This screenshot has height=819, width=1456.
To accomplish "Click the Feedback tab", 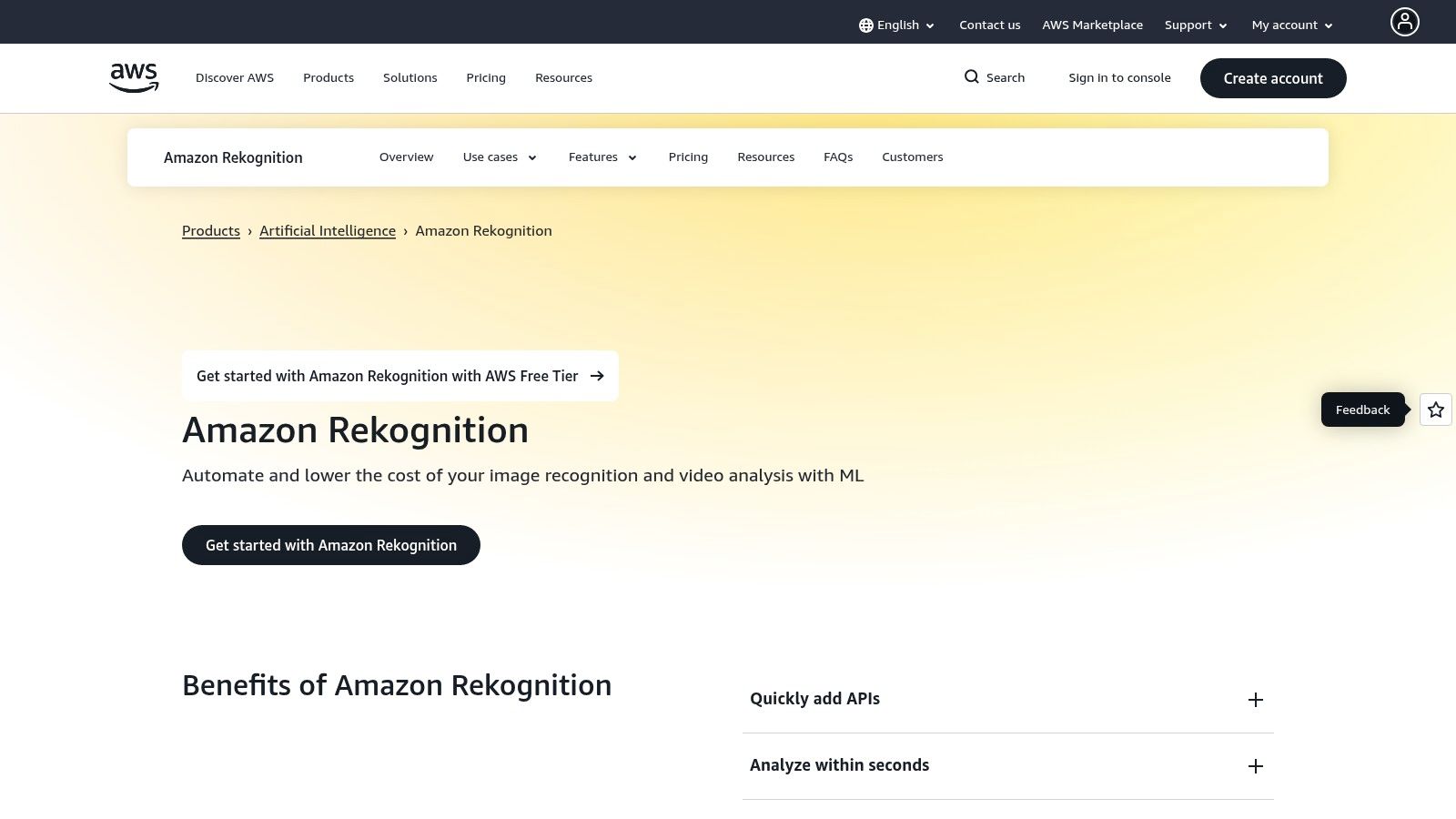I will click(1362, 409).
